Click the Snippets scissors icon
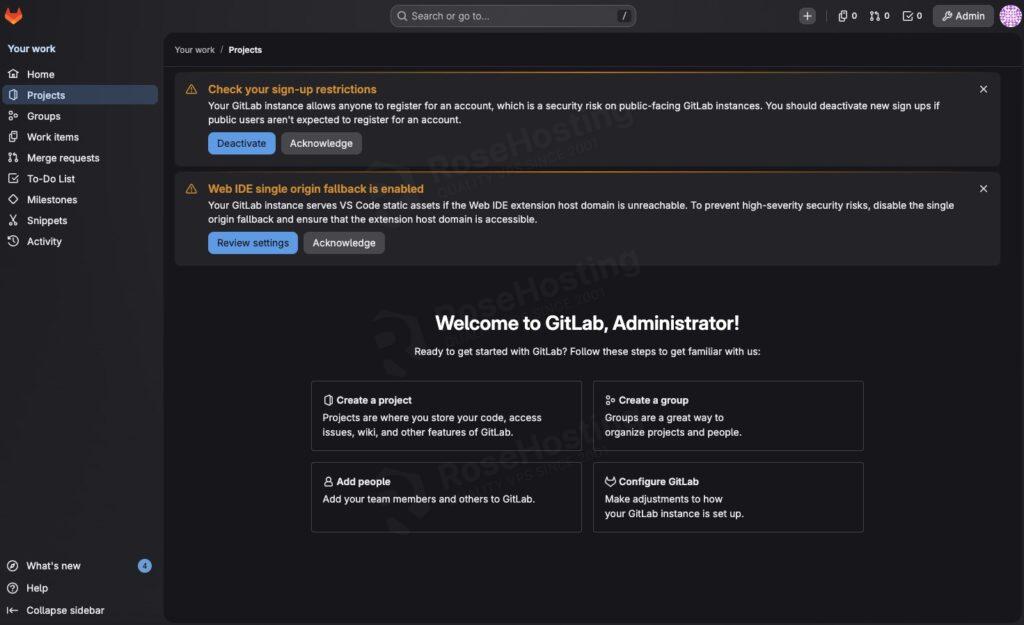 point(13,220)
